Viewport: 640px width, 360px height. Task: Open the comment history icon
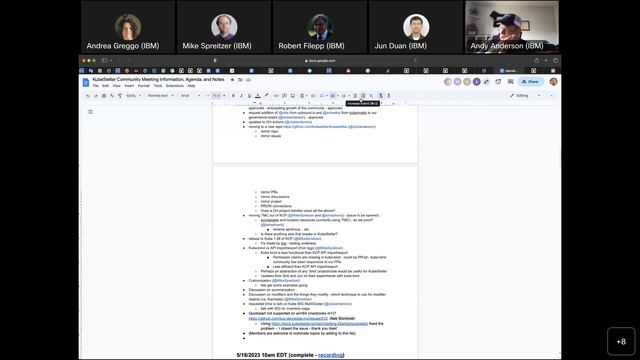pyautogui.click(x=510, y=82)
